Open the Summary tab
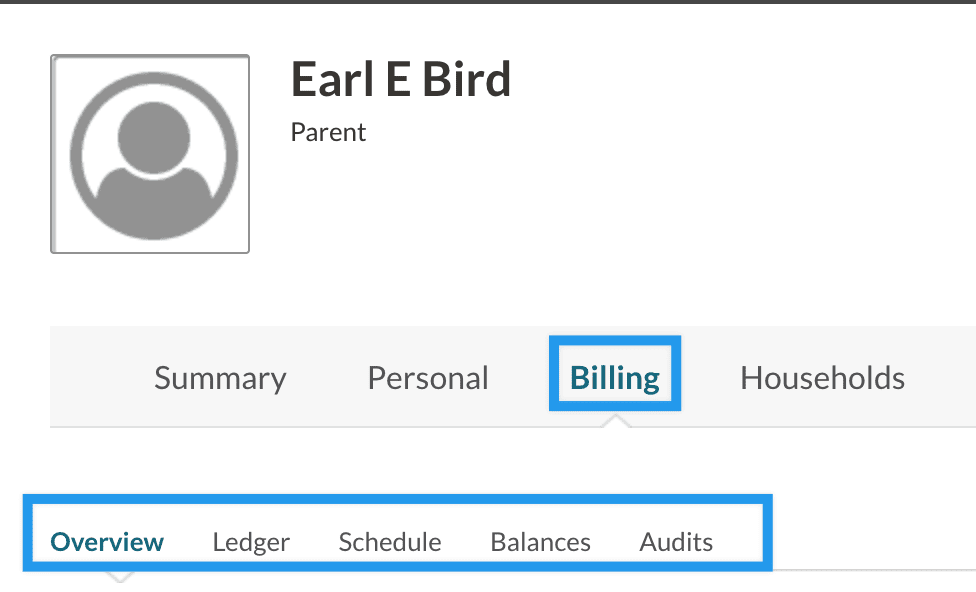Screen dimensions: 976x592 point(220,378)
